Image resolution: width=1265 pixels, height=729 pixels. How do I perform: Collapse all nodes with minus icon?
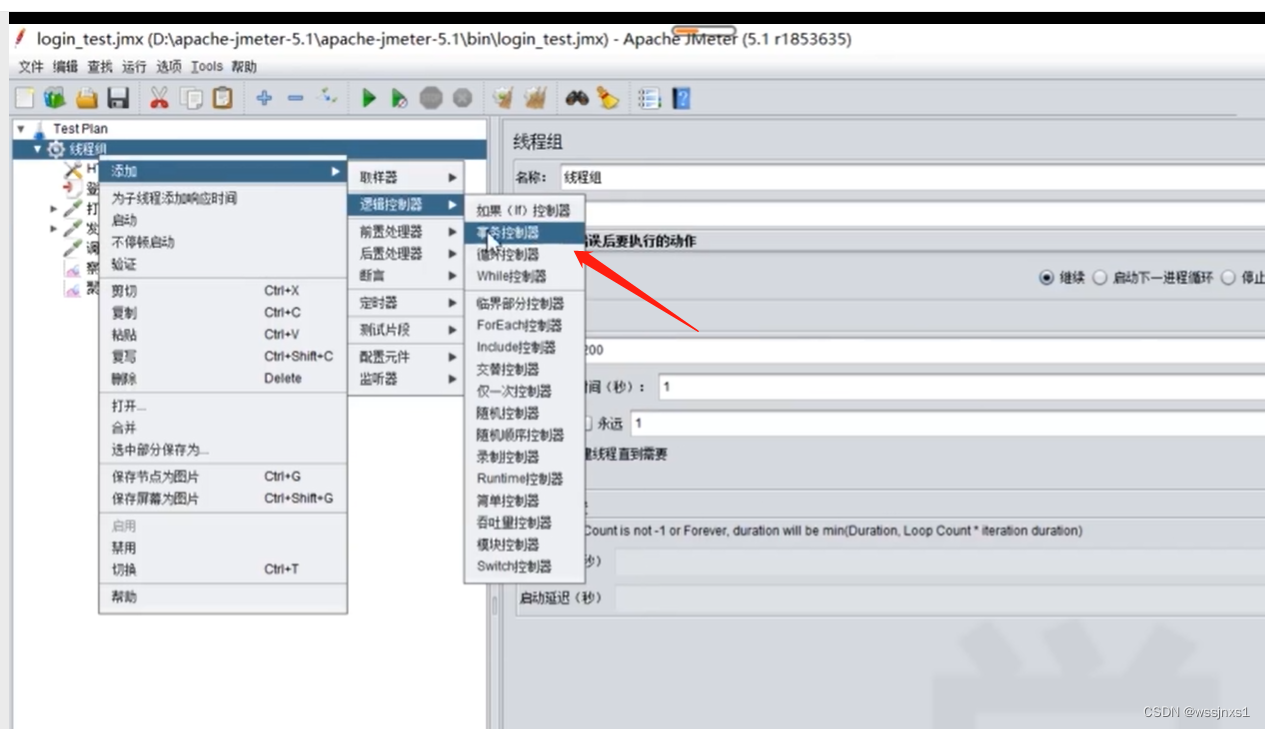(295, 98)
